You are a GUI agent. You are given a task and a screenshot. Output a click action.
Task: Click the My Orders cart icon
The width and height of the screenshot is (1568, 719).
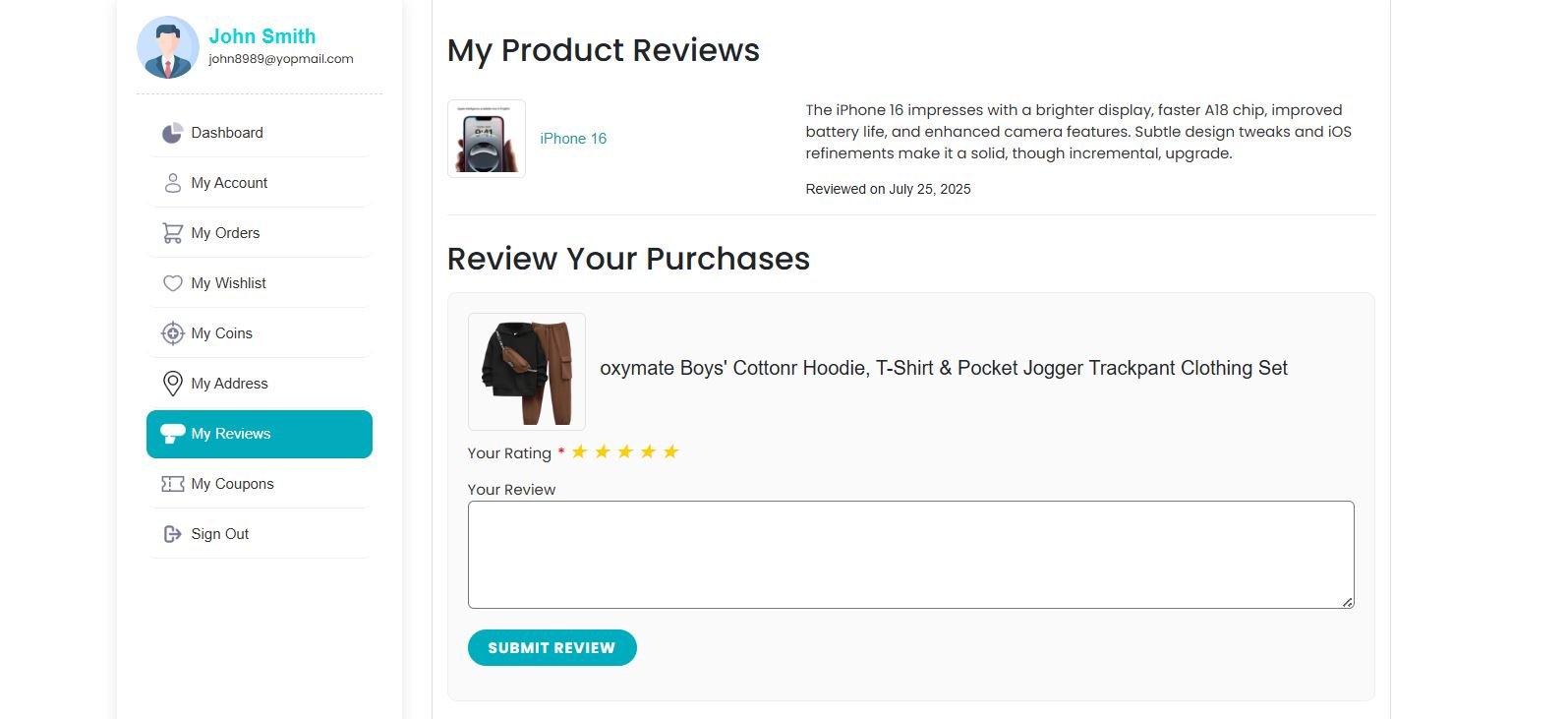(x=172, y=233)
